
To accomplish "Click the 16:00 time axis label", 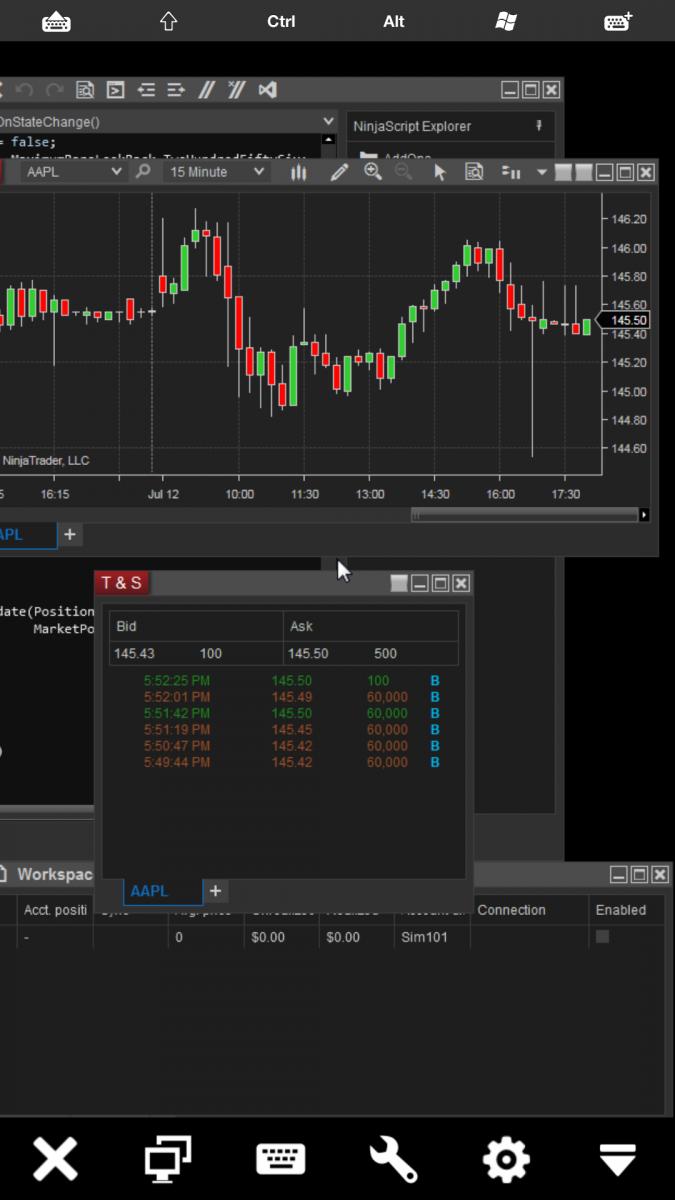I will click(x=500, y=494).
